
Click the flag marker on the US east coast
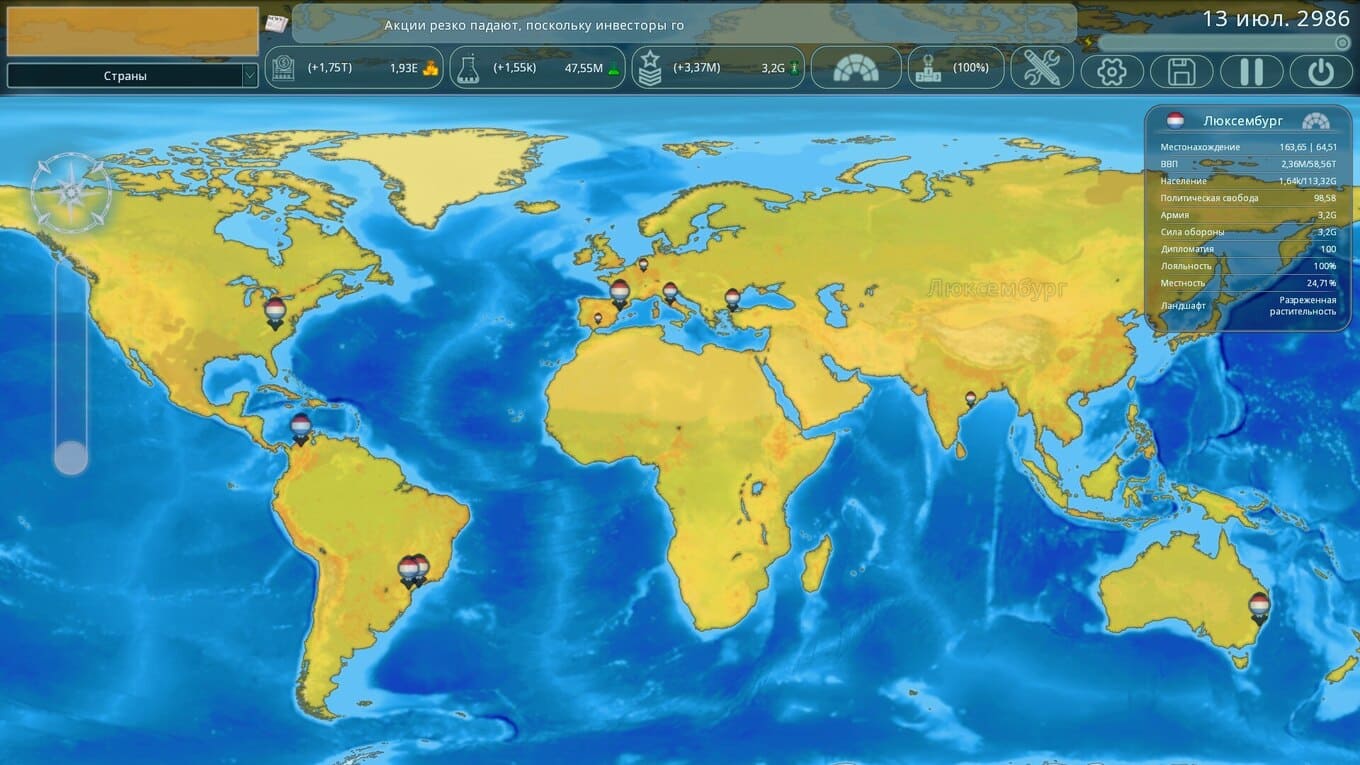point(275,311)
